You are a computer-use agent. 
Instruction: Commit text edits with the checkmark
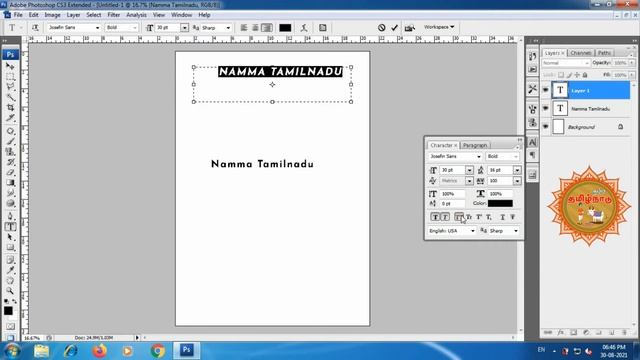click(394, 28)
